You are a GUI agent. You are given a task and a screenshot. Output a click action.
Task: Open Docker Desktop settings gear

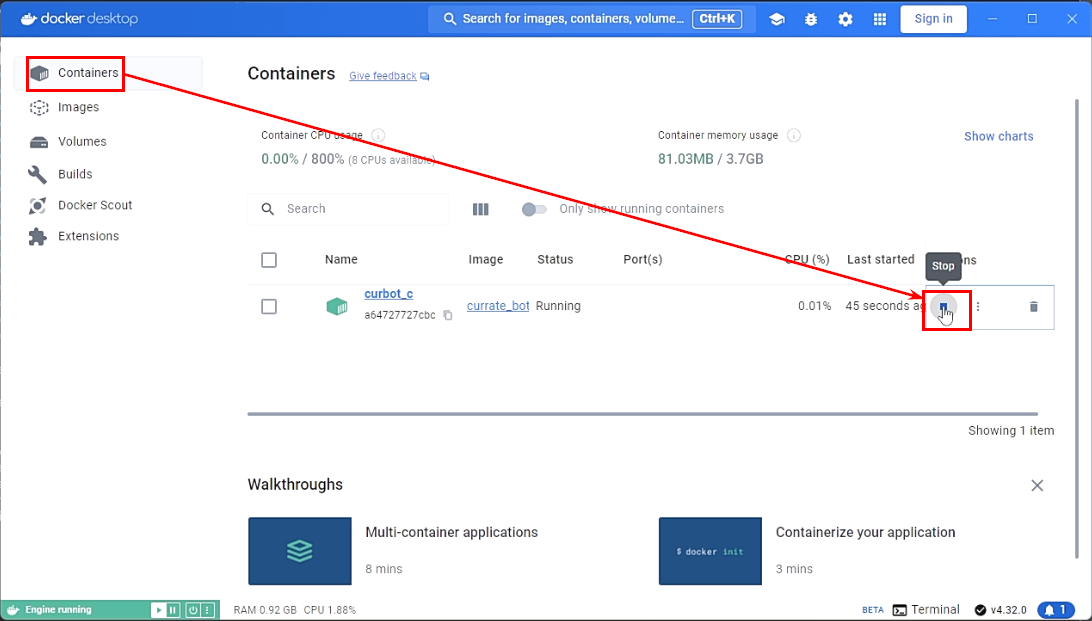click(x=845, y=19)
